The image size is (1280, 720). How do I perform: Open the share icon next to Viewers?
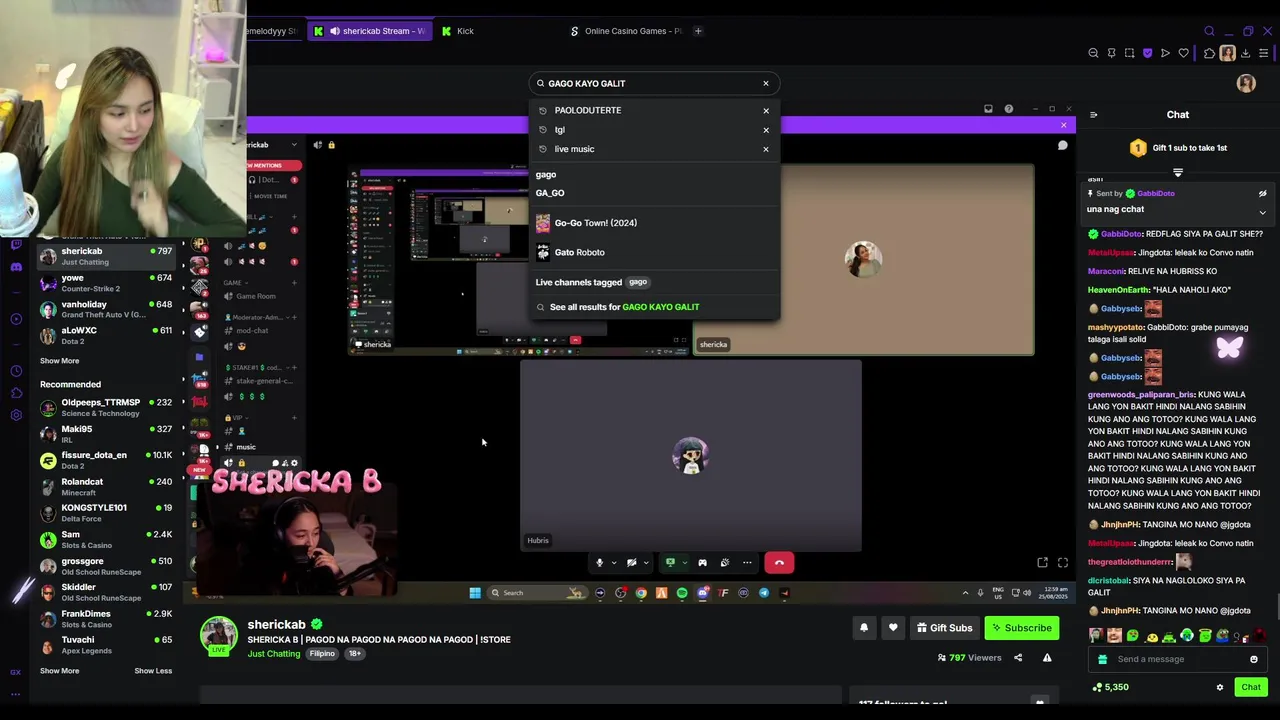(1018, 658)
